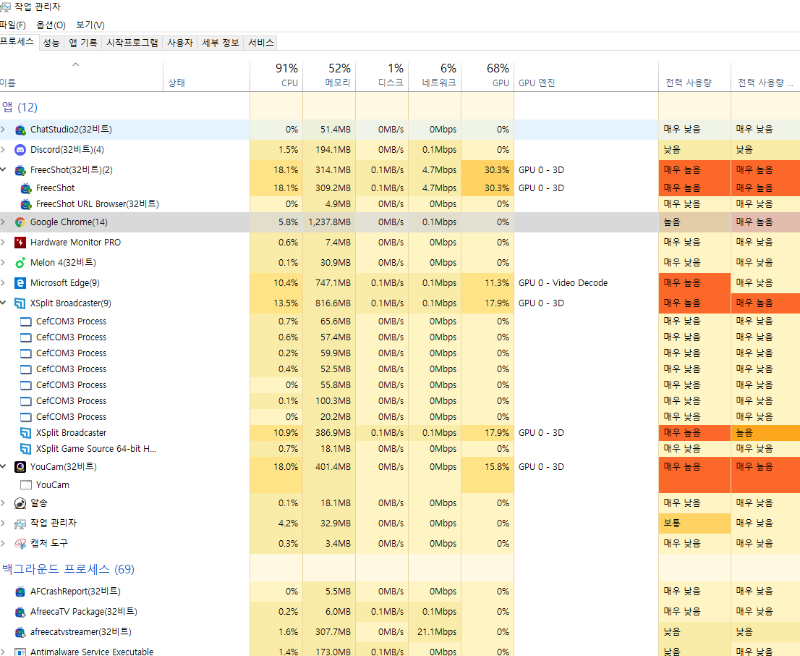
Task: Expand the Melon 4 process group
Action: (x=3, y=263)
